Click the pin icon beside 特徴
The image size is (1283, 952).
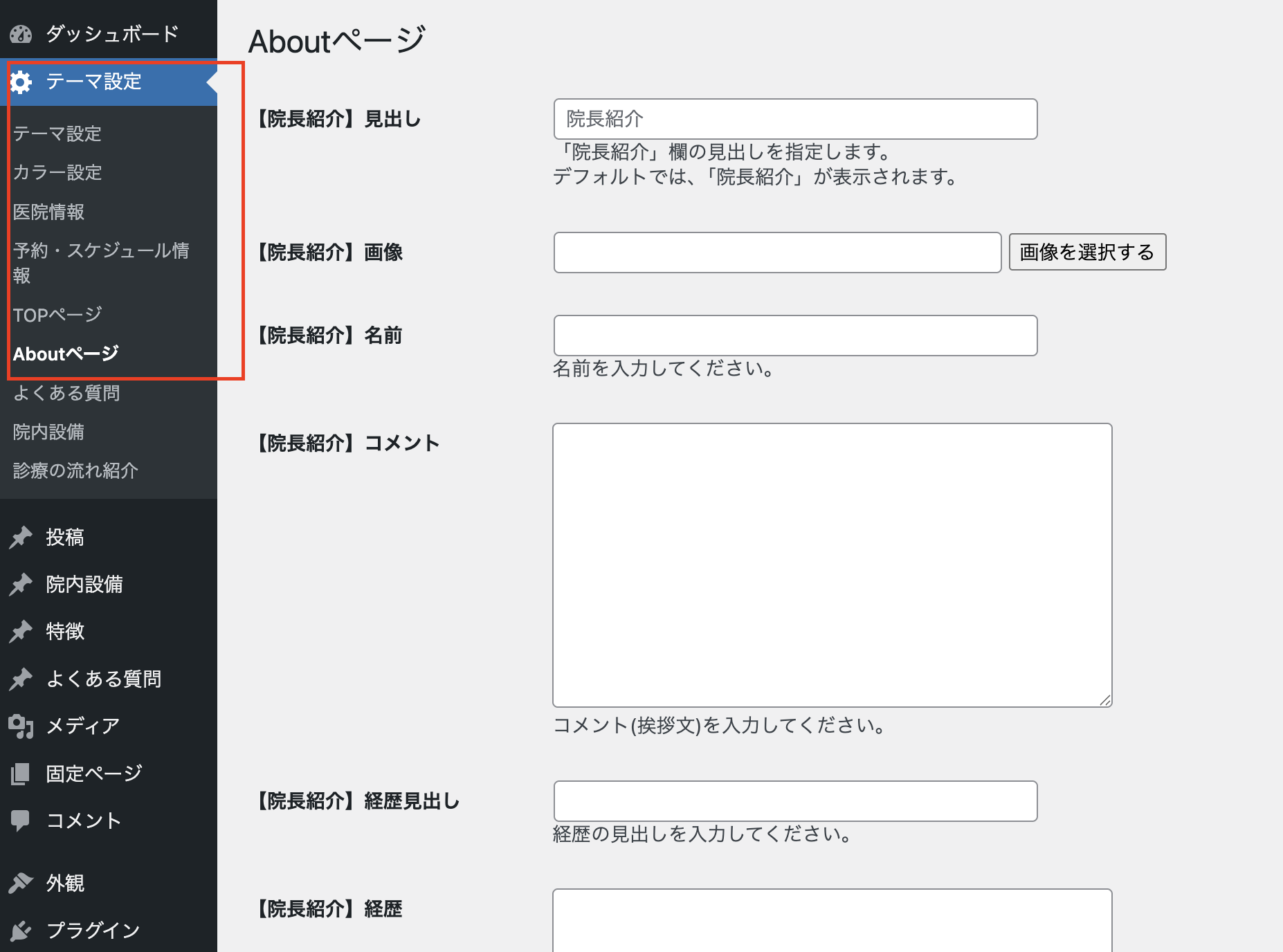(21, 631)
